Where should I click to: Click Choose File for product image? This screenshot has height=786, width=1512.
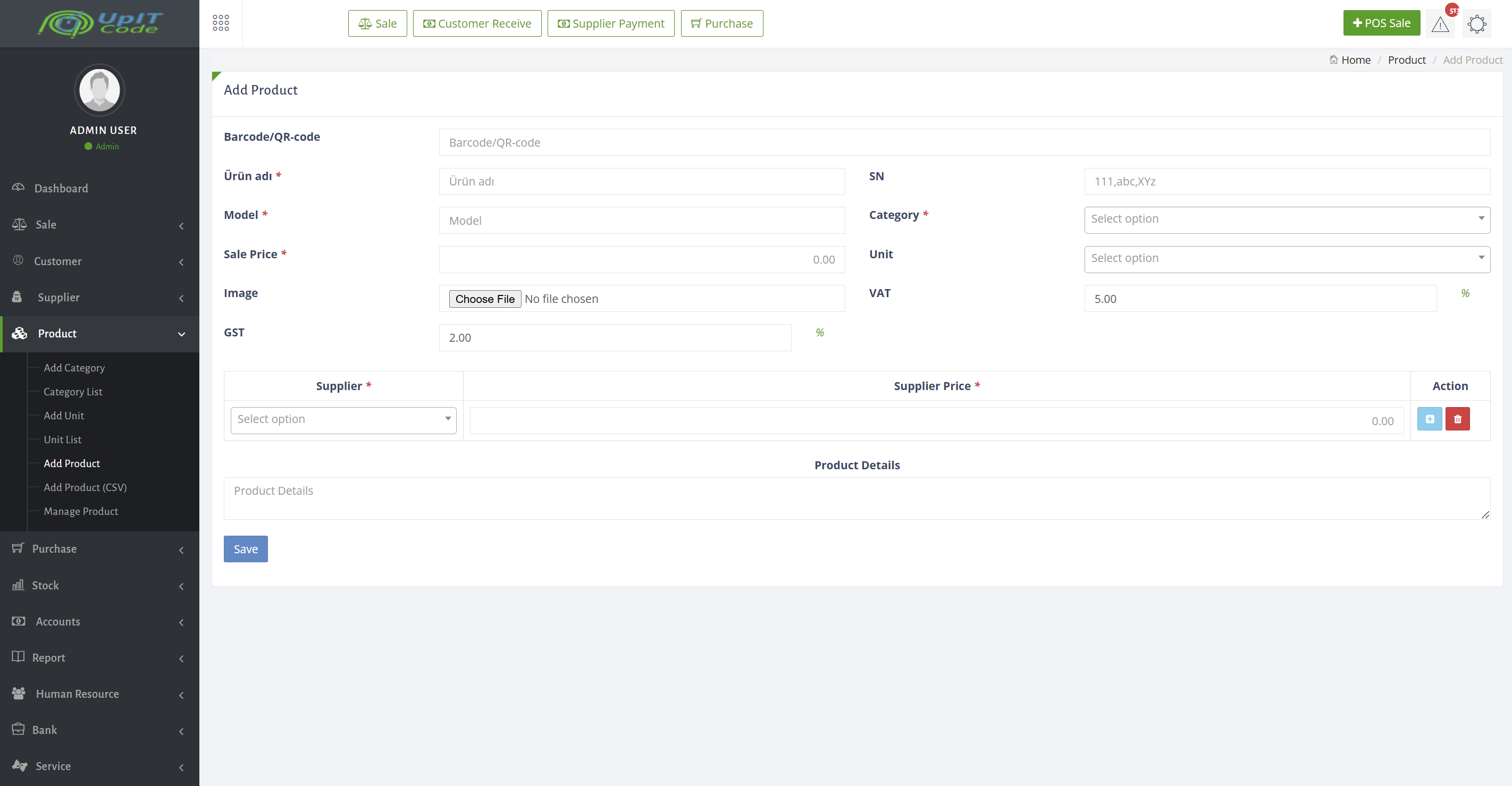coord(485,299)
